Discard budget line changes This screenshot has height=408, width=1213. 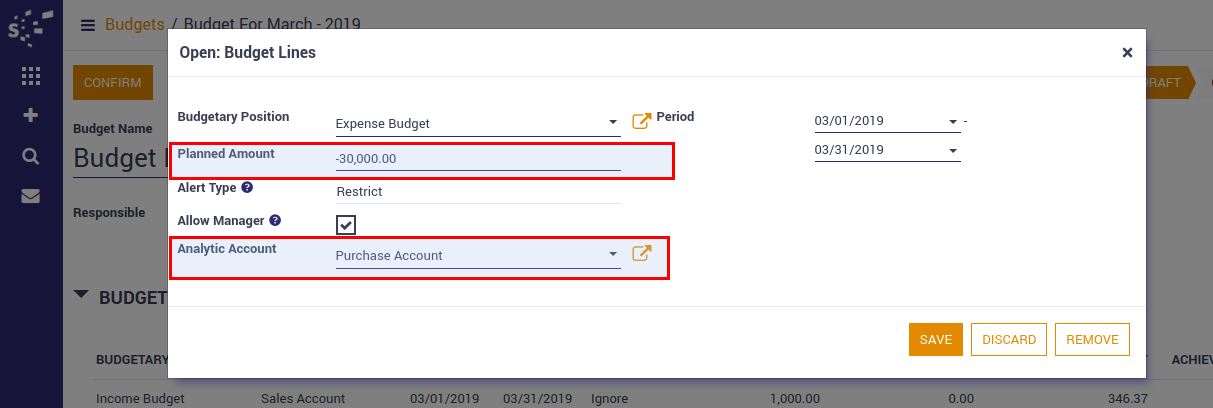pos(1009,339)
